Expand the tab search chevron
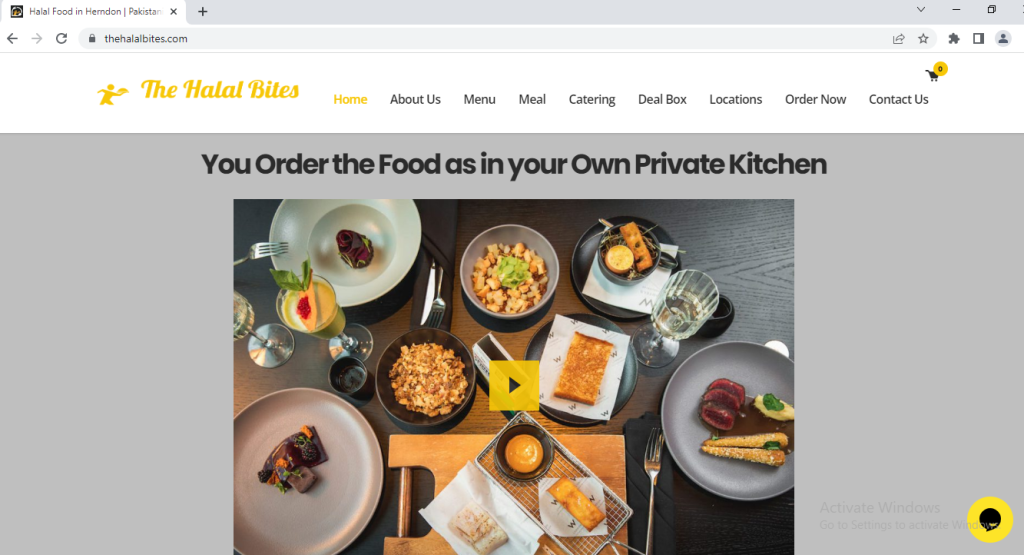 pyautogui.click(x=921, y=10)
